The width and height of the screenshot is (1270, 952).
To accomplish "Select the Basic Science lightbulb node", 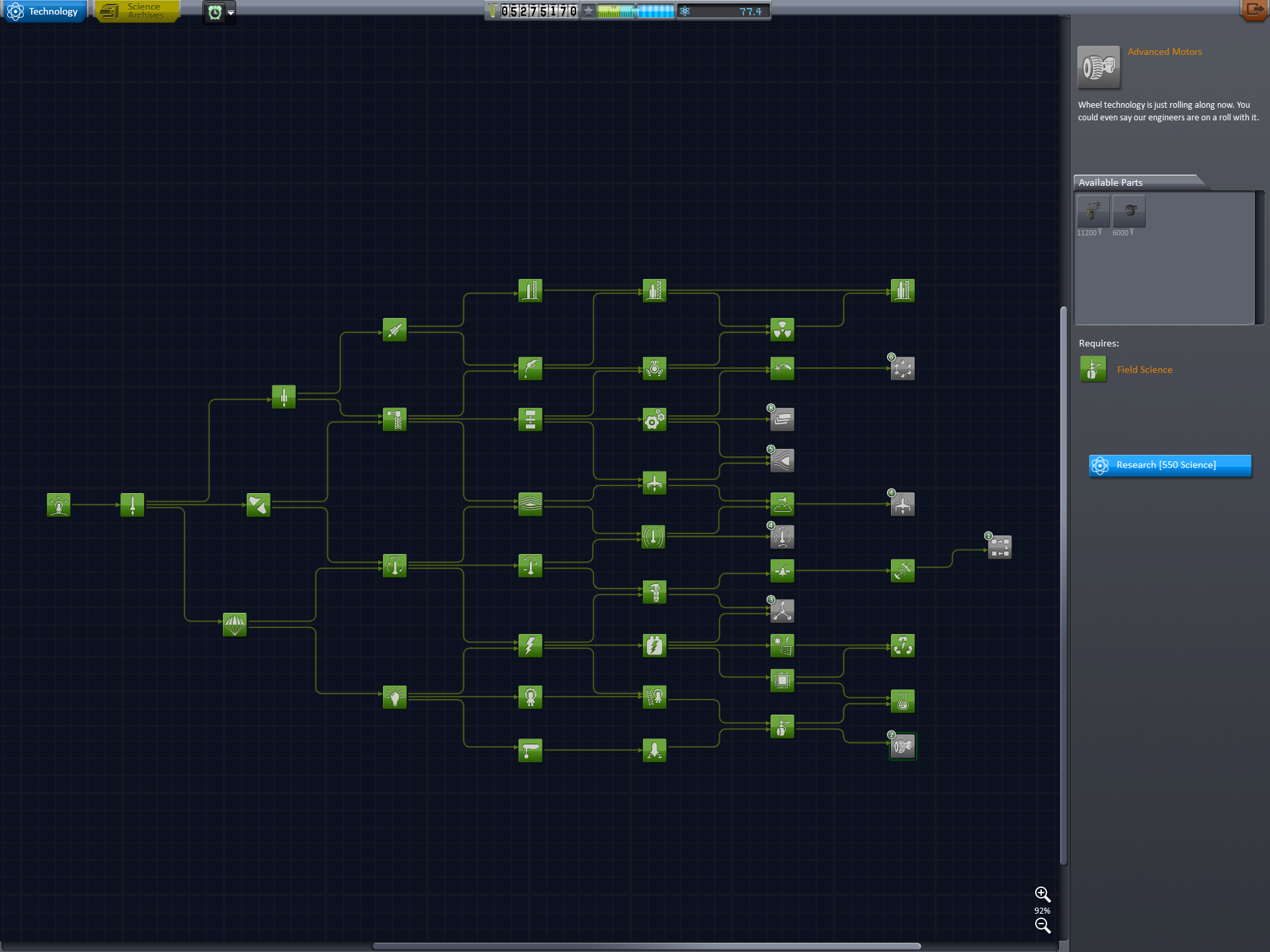I will pos(395,697).
